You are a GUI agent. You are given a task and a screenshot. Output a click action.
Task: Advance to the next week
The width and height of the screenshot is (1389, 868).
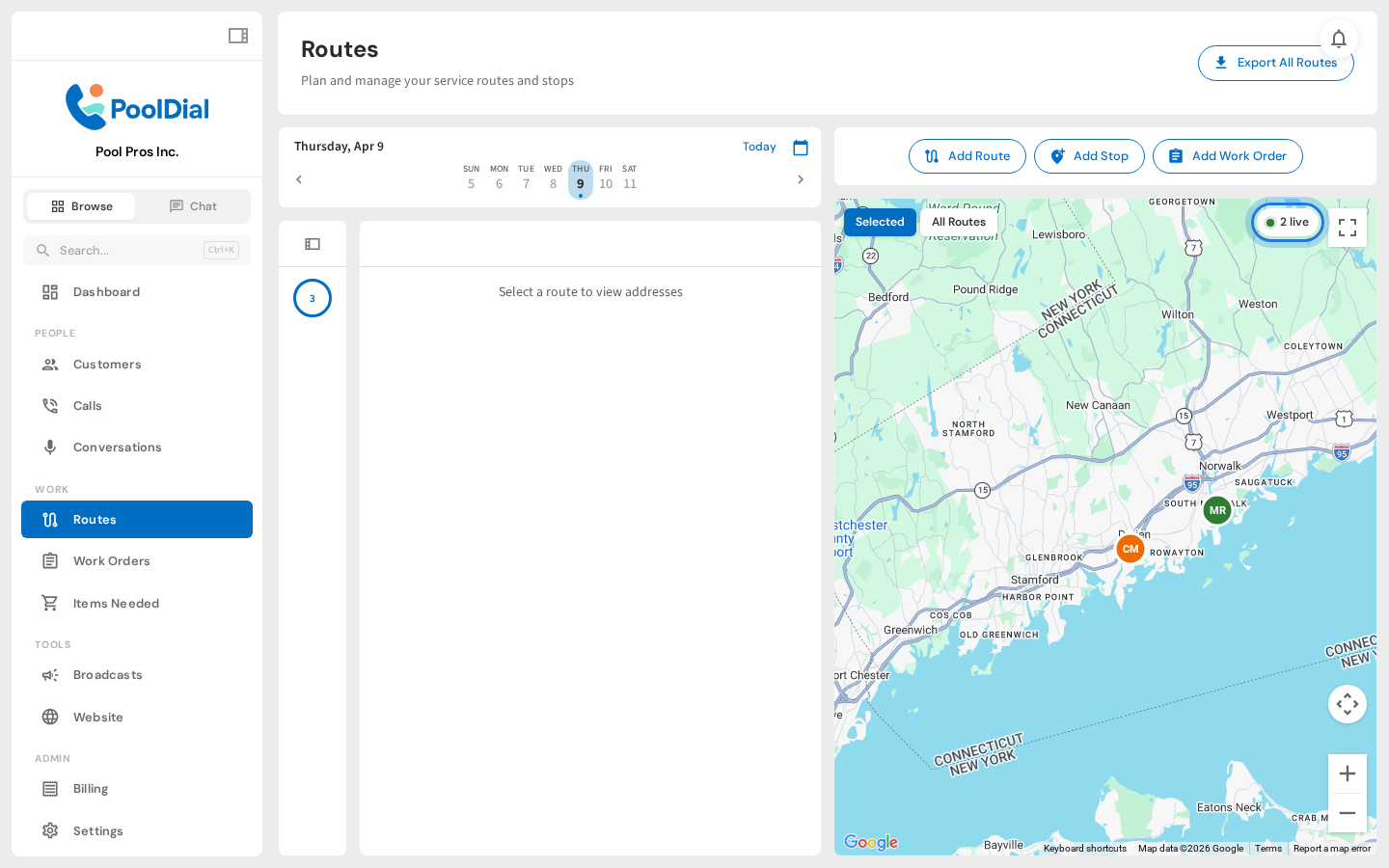coord(800,179)
